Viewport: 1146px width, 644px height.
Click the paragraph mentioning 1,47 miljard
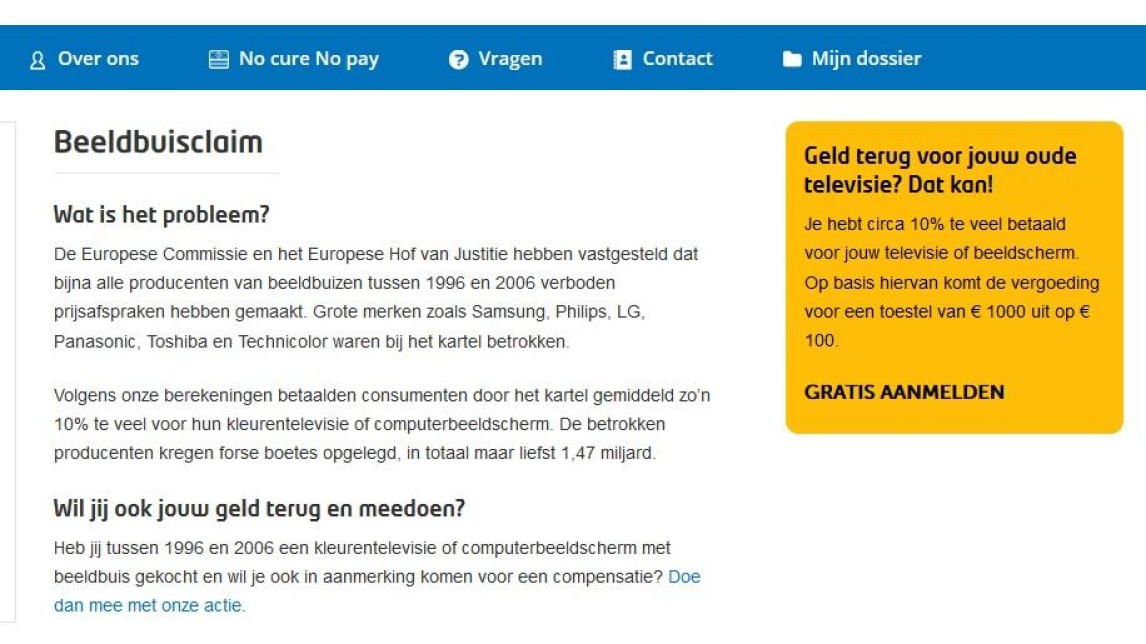click(x=382, y=424)
